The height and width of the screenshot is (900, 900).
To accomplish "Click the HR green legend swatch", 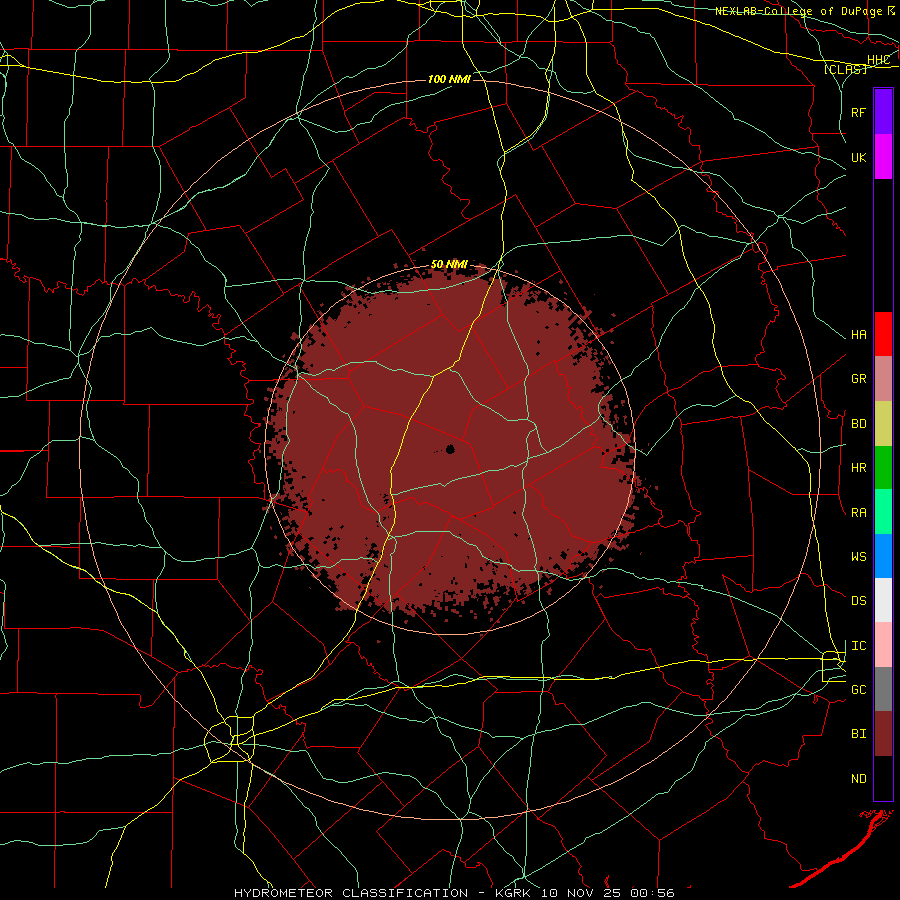I will click(883, 467).
